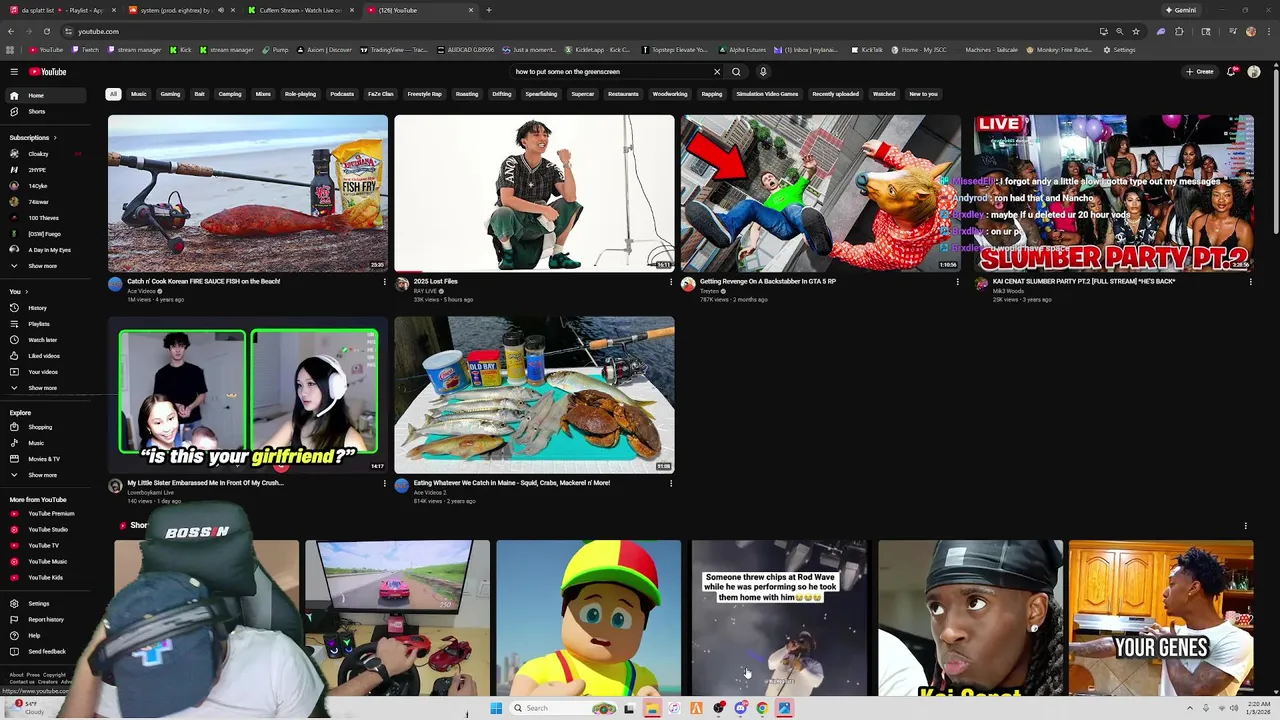Screen dimensions: 1280x720
Task: Bookmark this page with the star icon
Action: pyautogui.click(x=1135, y=31)
